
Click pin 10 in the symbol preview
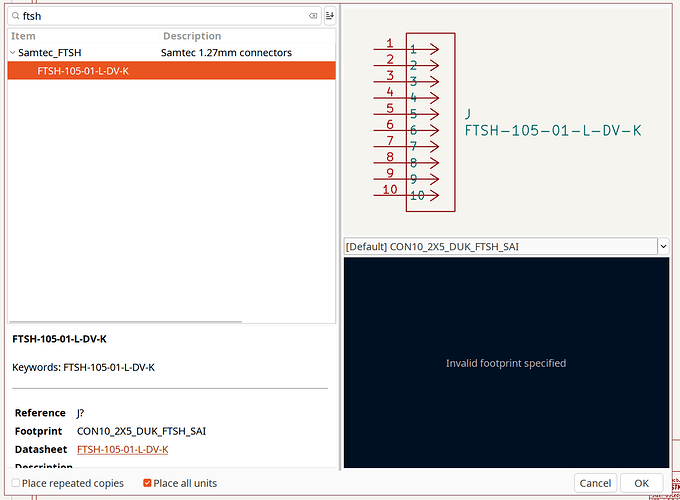[406, 195]
